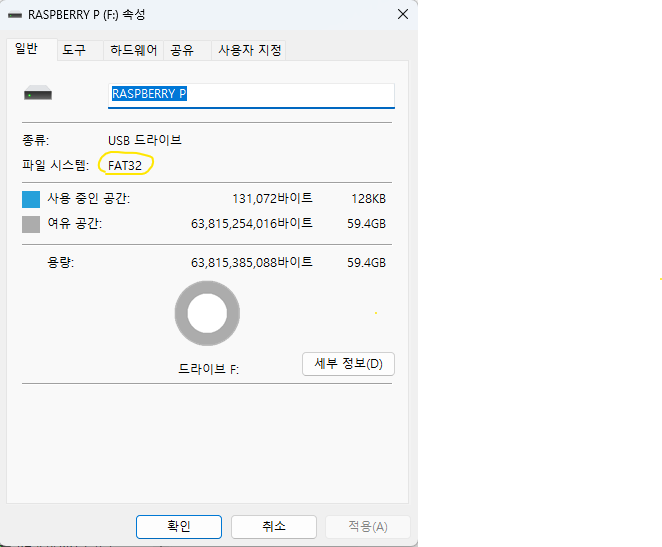The image size is (662, 547).
Task: Click the gray free-space color swatch
Action: [31, 224]
